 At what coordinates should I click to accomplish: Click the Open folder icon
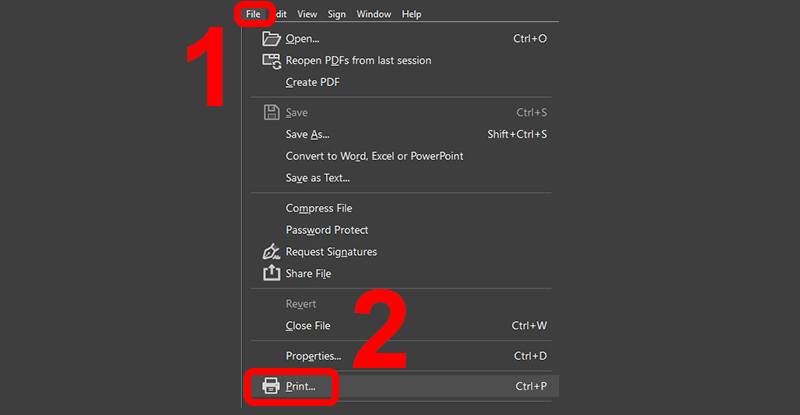click(x=270, y=38)
